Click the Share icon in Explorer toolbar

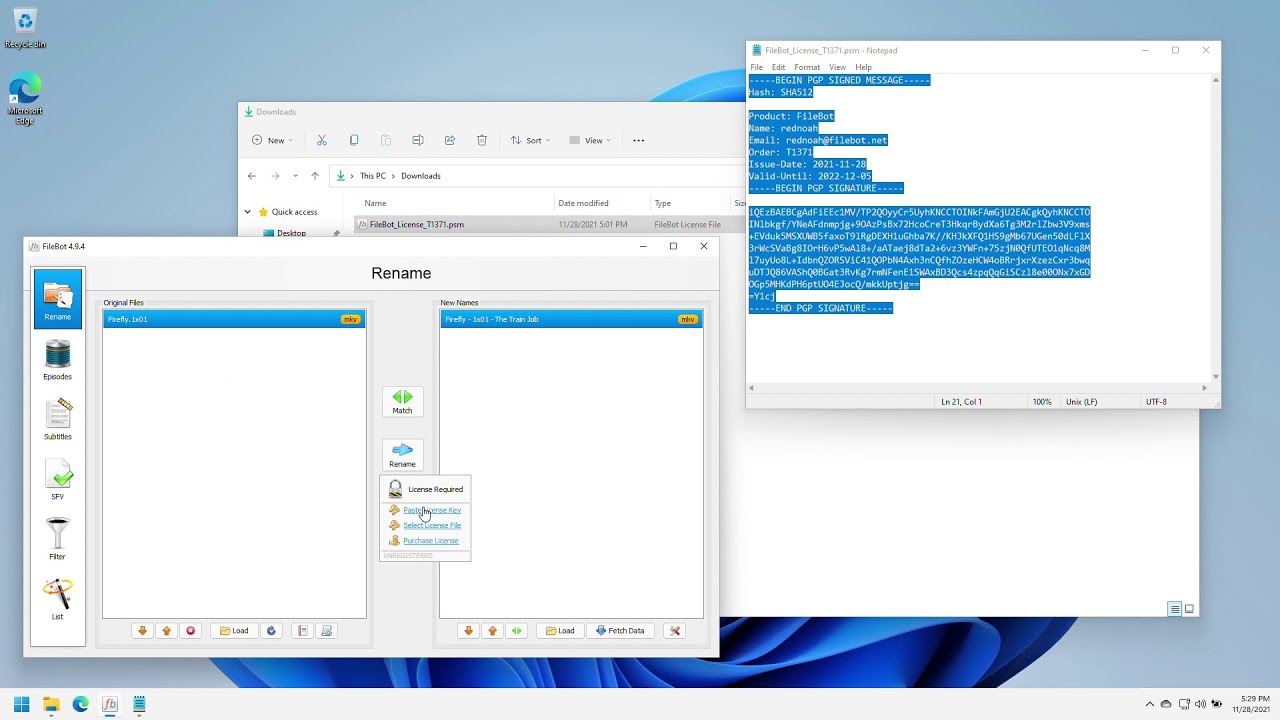click(450, 141)
